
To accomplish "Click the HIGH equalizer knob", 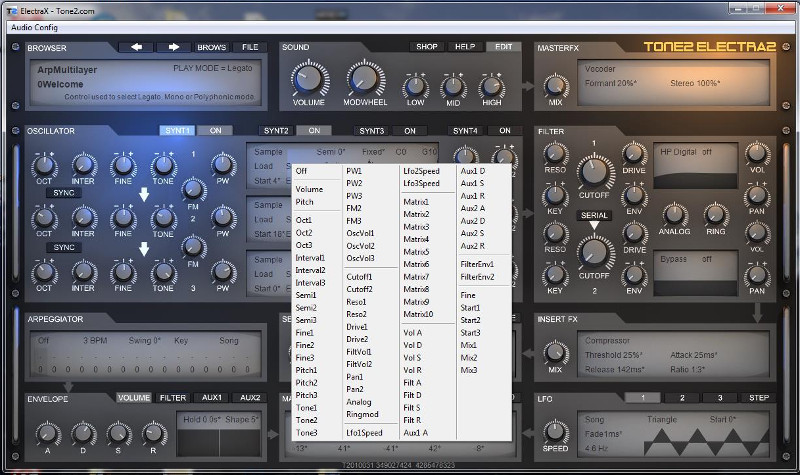I will pos(491,86).
